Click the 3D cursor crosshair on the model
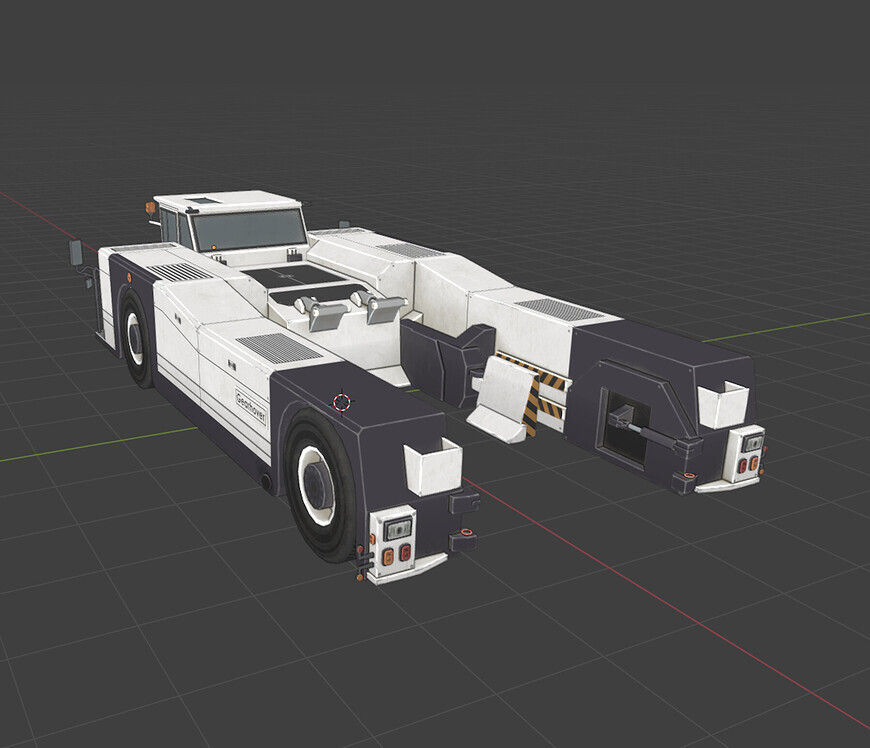Viewport: 870px width, 748px height. [x=342, y=401]
